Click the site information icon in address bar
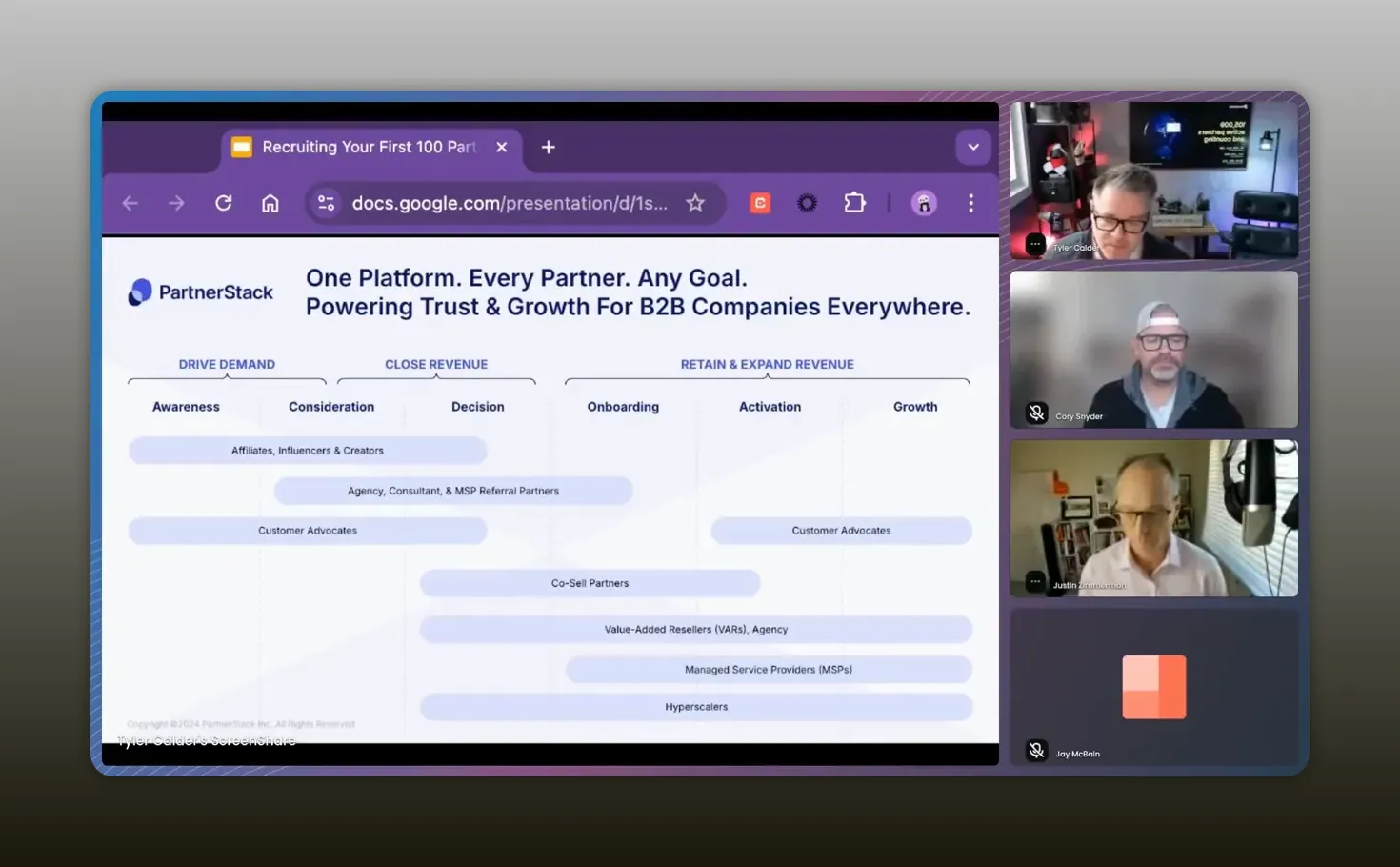This screenshot has width=1400, height=867. click(326, 203)
